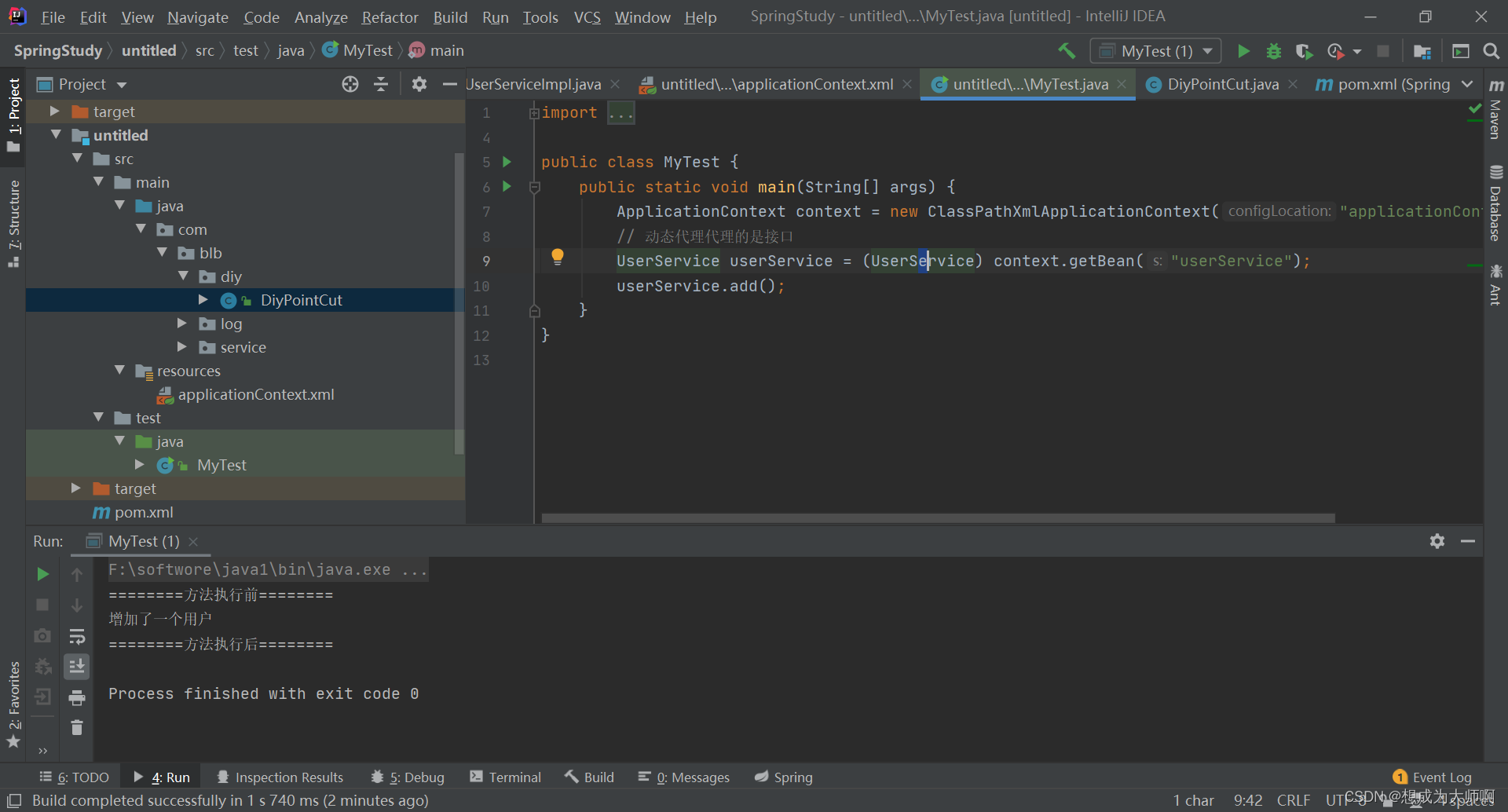Click run gutter arrow beside class MyTest
Viewport: 1508px width, 812px height.
click(507, 162)
